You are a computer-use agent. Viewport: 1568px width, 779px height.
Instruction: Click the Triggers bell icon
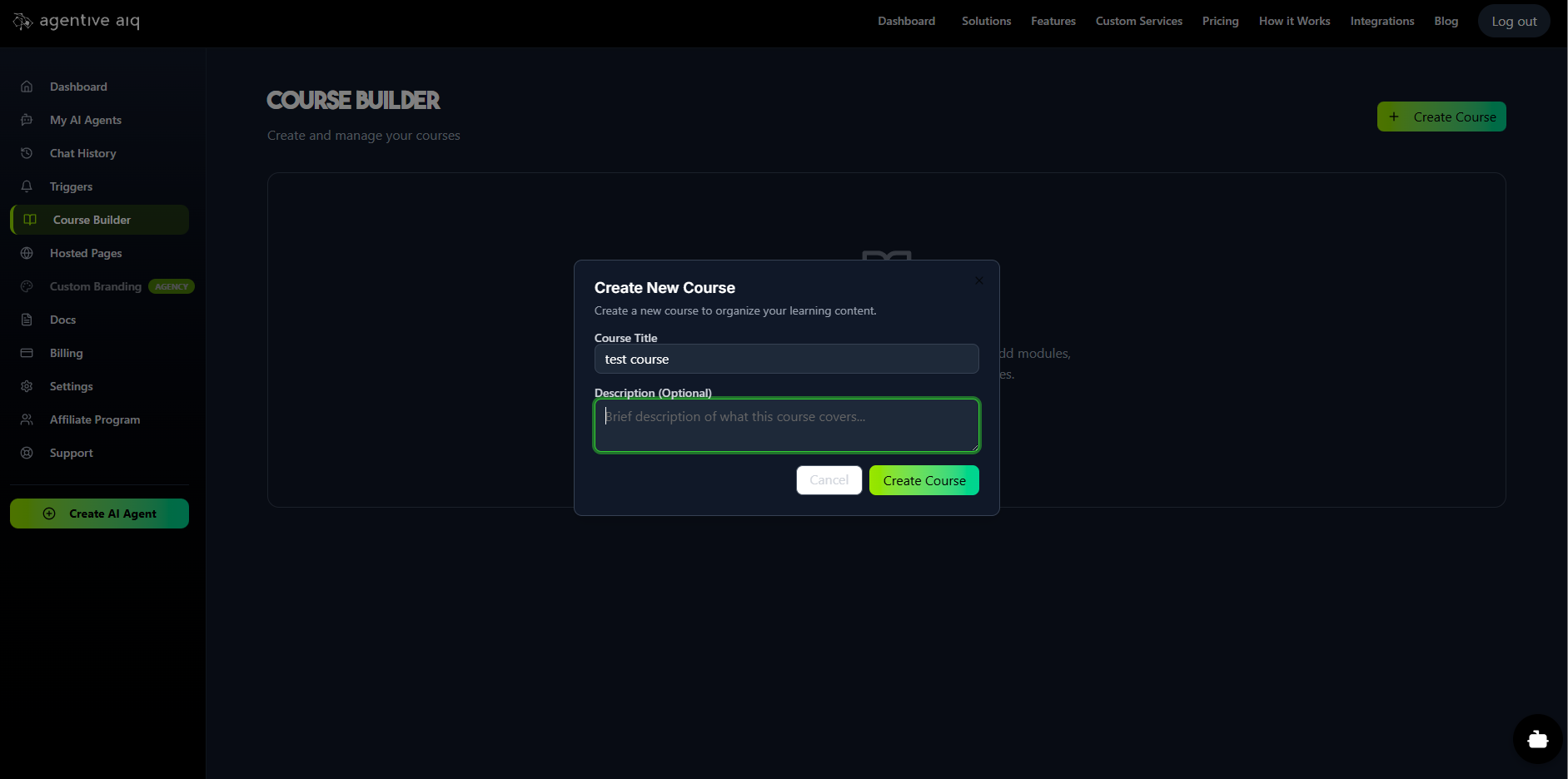coord(27,186)
